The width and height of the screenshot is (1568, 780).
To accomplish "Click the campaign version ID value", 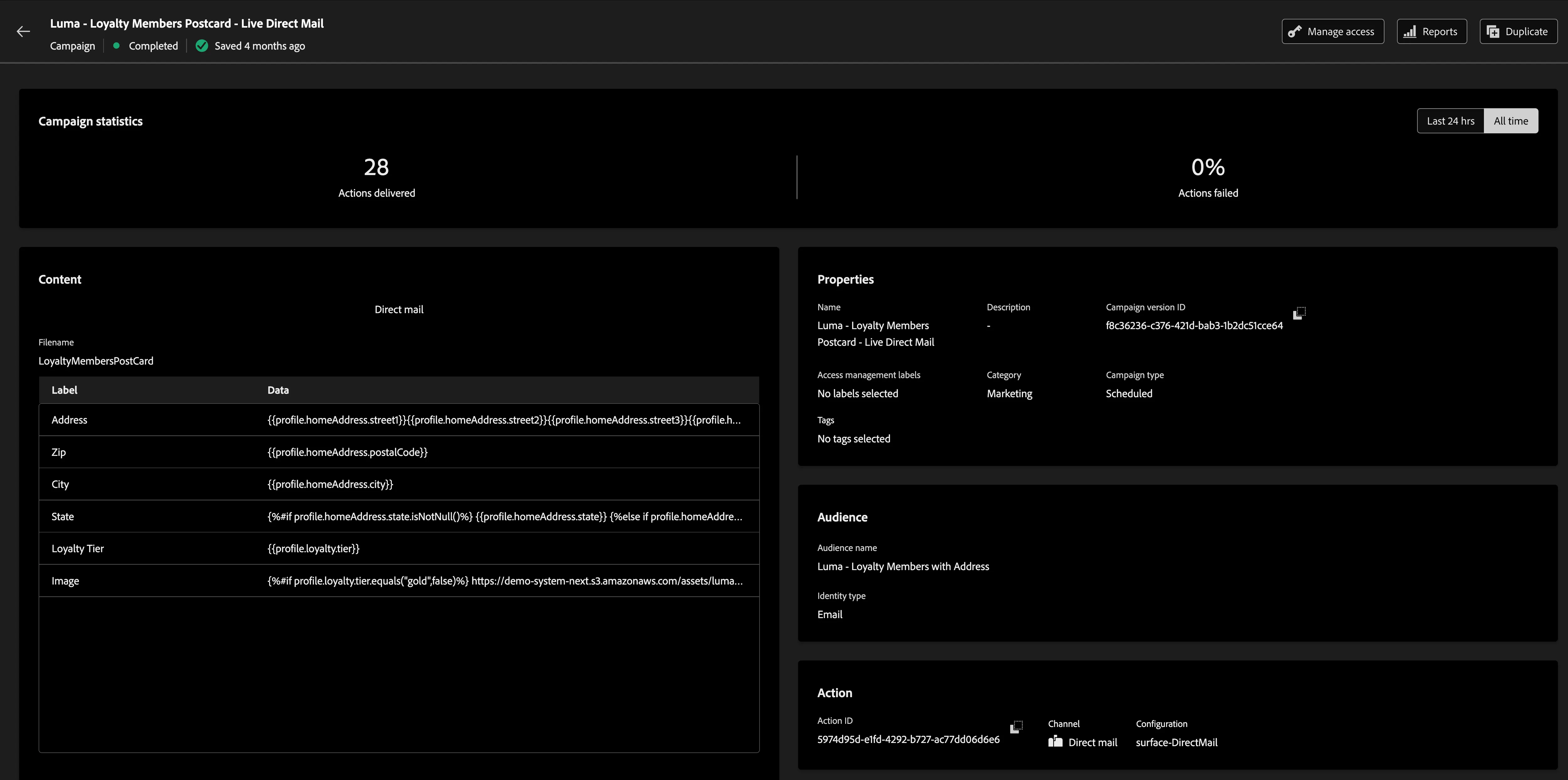I will [1194, 325].
